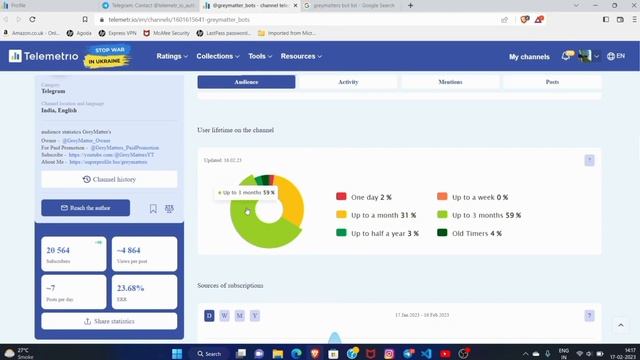Click the One day red legend swatch

tap(341, 196)
